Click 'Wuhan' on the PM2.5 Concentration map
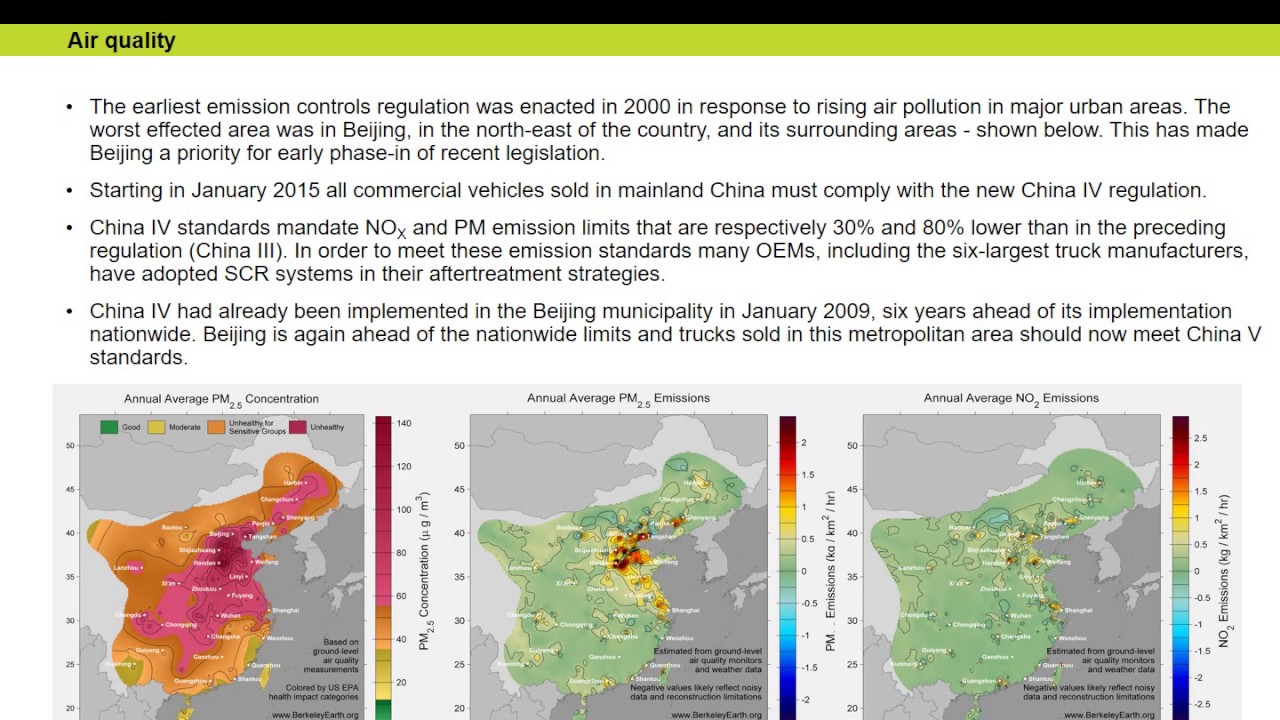The image size is (1280, 720). pyautogui.click(x=230, y=615)
